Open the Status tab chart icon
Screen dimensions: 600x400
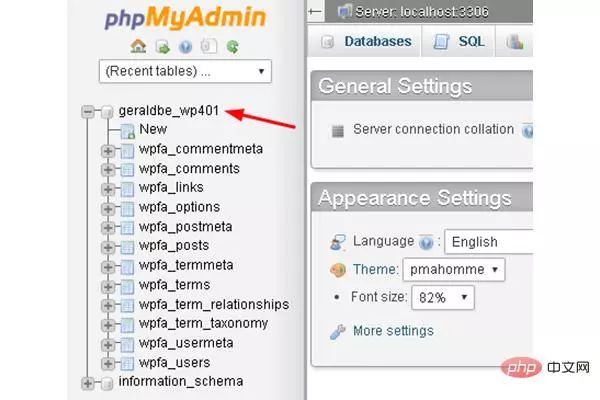click(515, 42)
